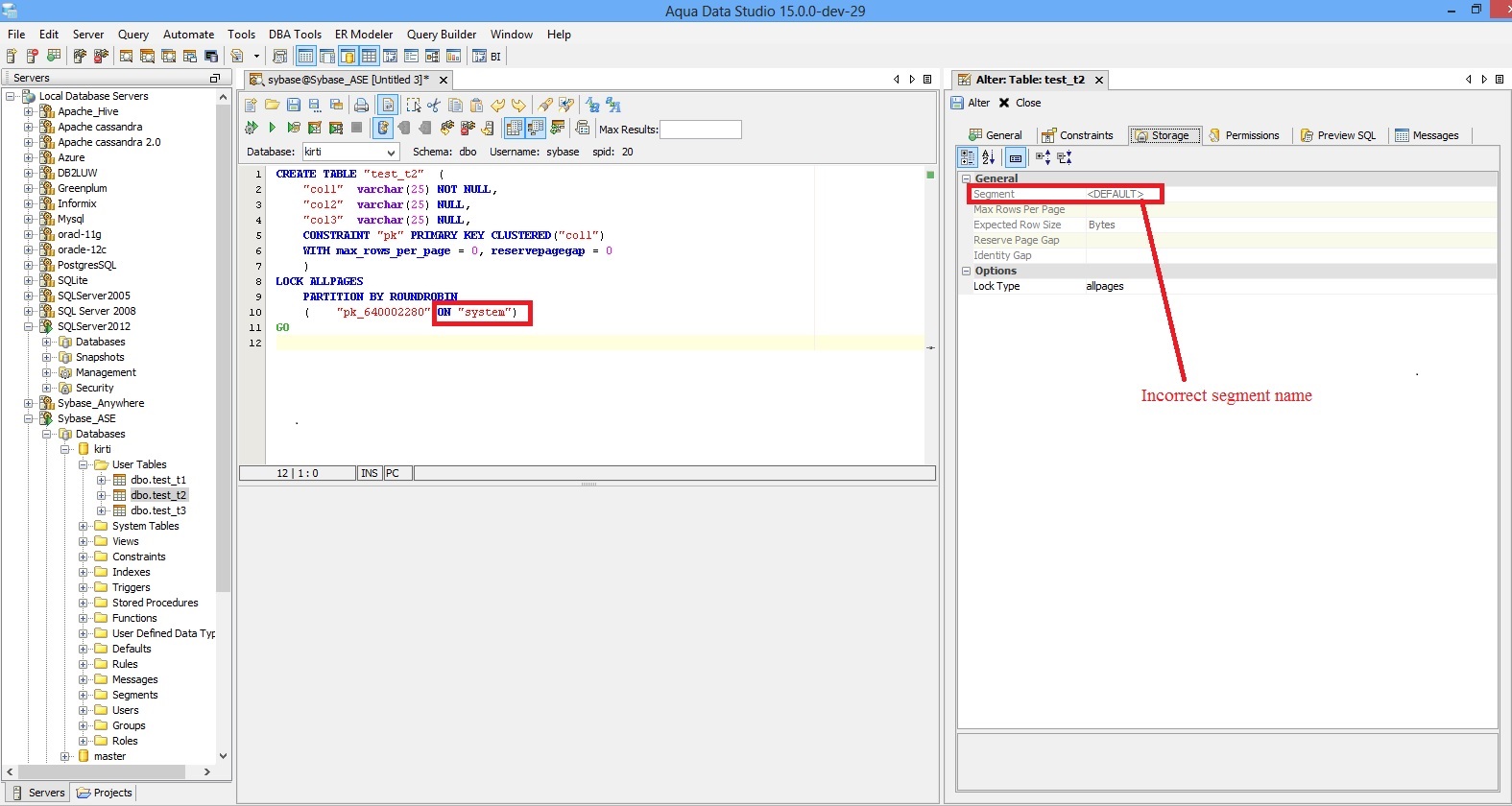Image resolution: width=1512 pixels, height=806 pixels.
Task: Collapse the Options section in the Storage properties
Action: coord(966,271)
